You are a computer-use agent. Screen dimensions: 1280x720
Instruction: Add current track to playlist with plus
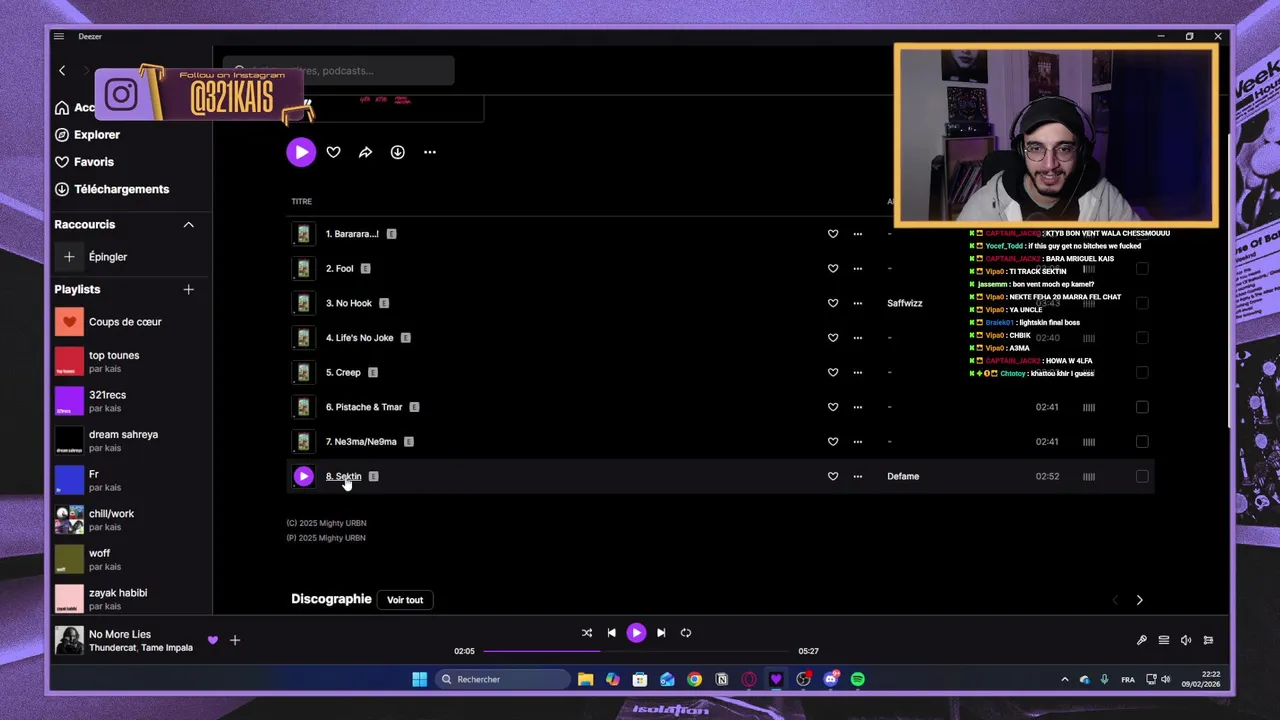tap(235, 640)
